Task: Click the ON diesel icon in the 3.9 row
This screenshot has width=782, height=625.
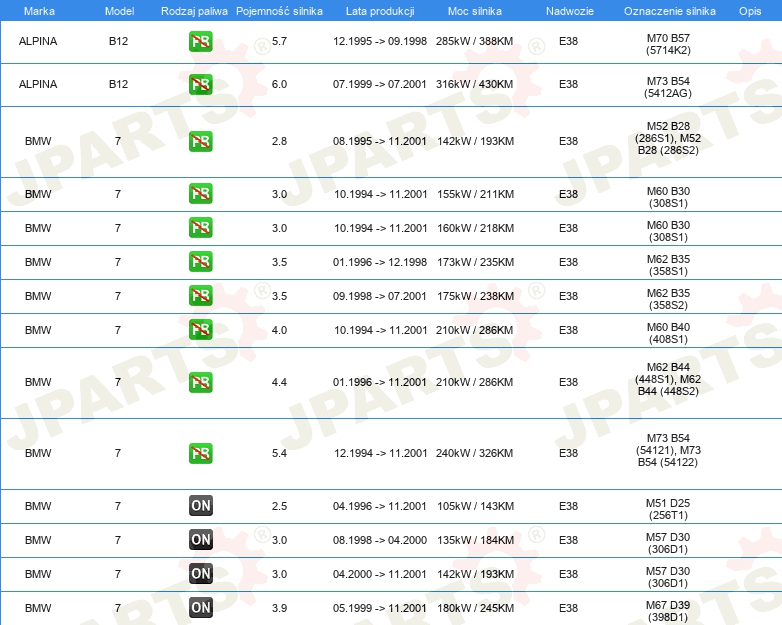Action: point(200,607)
